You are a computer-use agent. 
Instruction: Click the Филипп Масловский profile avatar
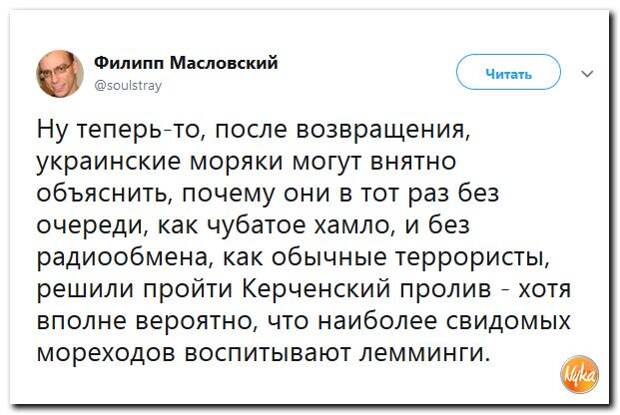(x=60, y=74)
